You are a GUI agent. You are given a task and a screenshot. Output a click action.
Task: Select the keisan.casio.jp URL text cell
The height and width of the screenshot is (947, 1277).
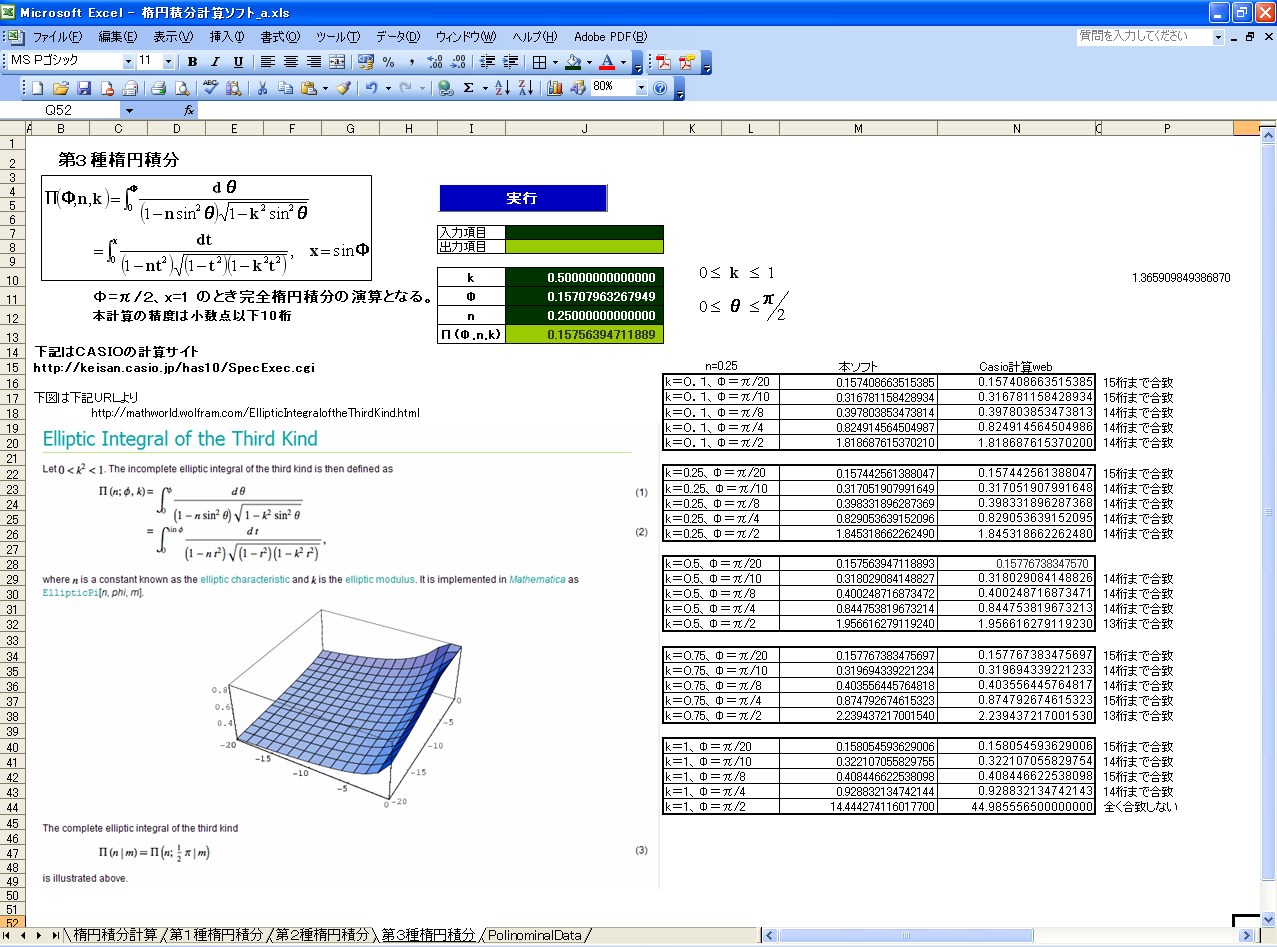pos(174,367)
